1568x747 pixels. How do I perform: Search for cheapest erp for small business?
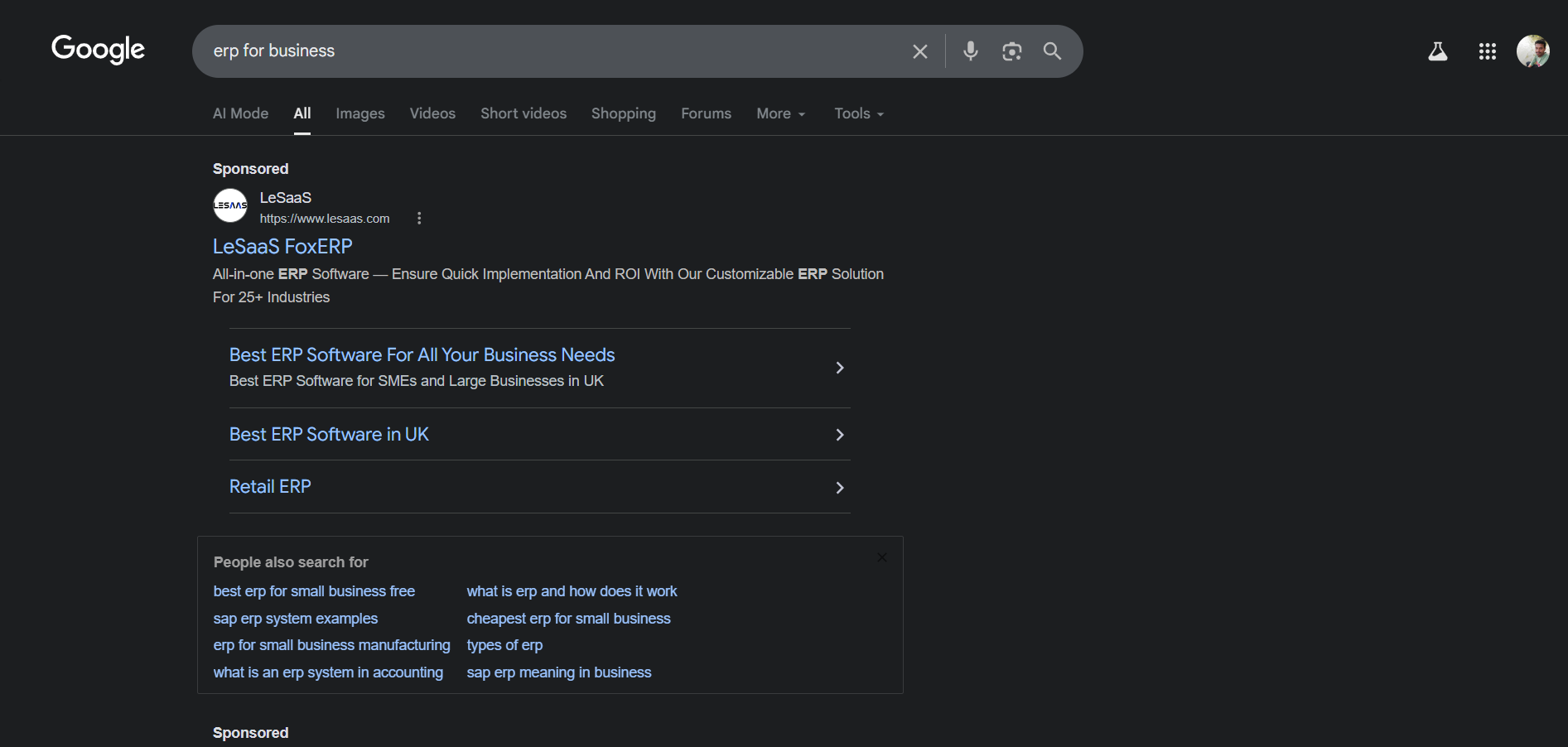pos(568,619)
